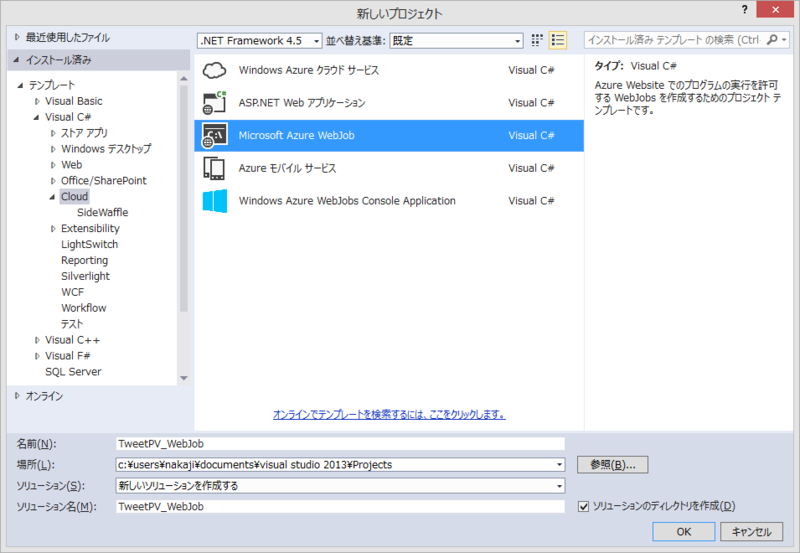Collapse the installed section

[x=16, y=60]
